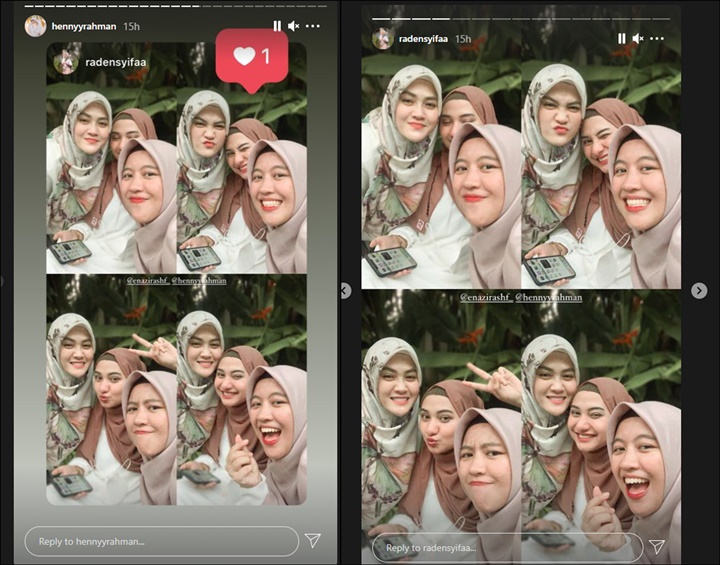Click 15h timestamp on radensyifaa story
720x565 pixels.
(x=463, y=39)
